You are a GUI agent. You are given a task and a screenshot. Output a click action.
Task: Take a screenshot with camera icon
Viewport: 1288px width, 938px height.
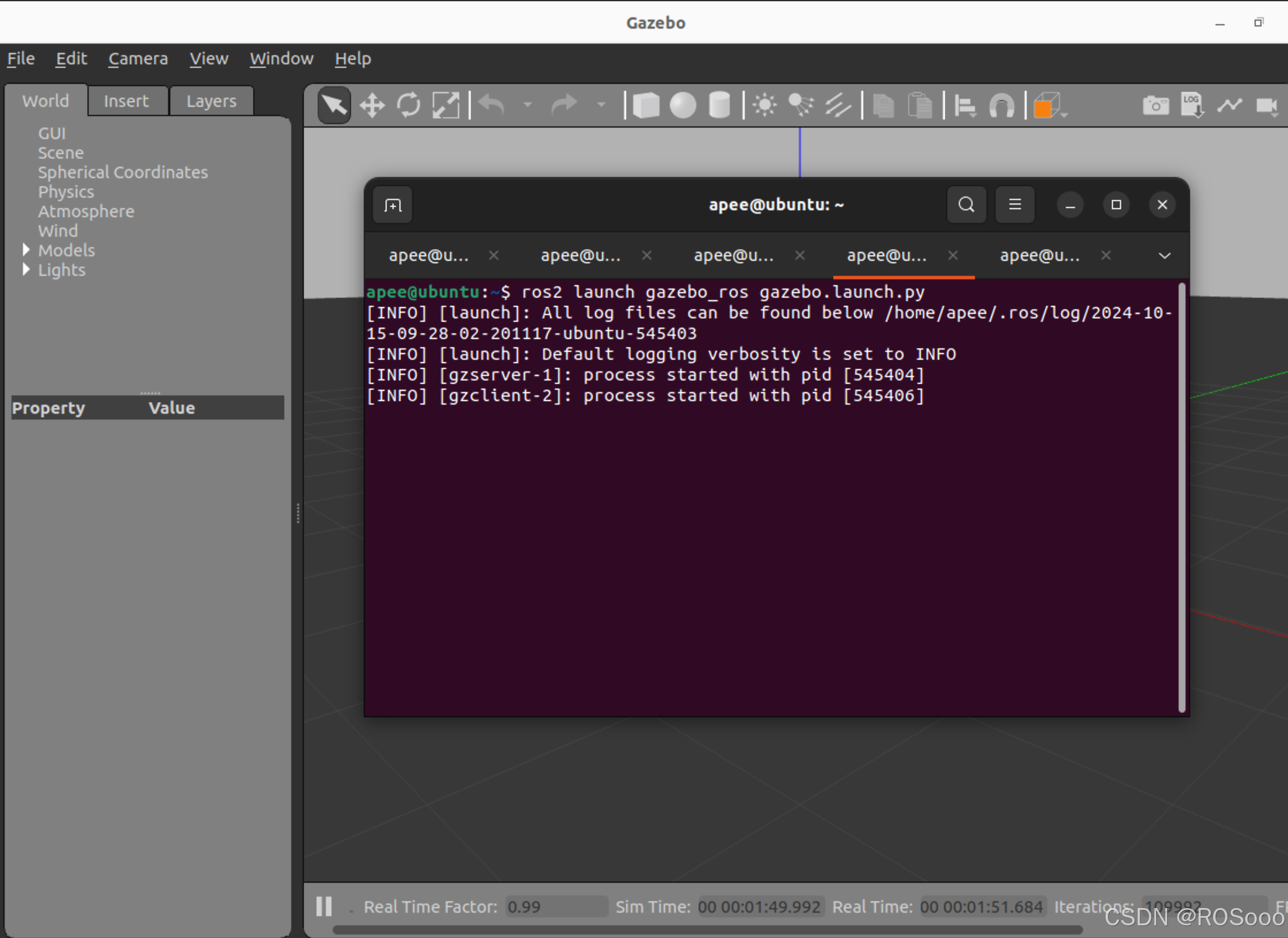[1155, 106]
